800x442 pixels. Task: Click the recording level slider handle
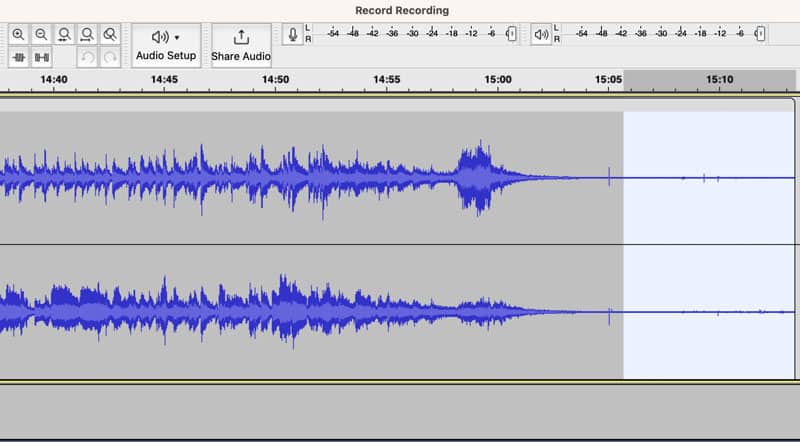(x=511, y=34)
